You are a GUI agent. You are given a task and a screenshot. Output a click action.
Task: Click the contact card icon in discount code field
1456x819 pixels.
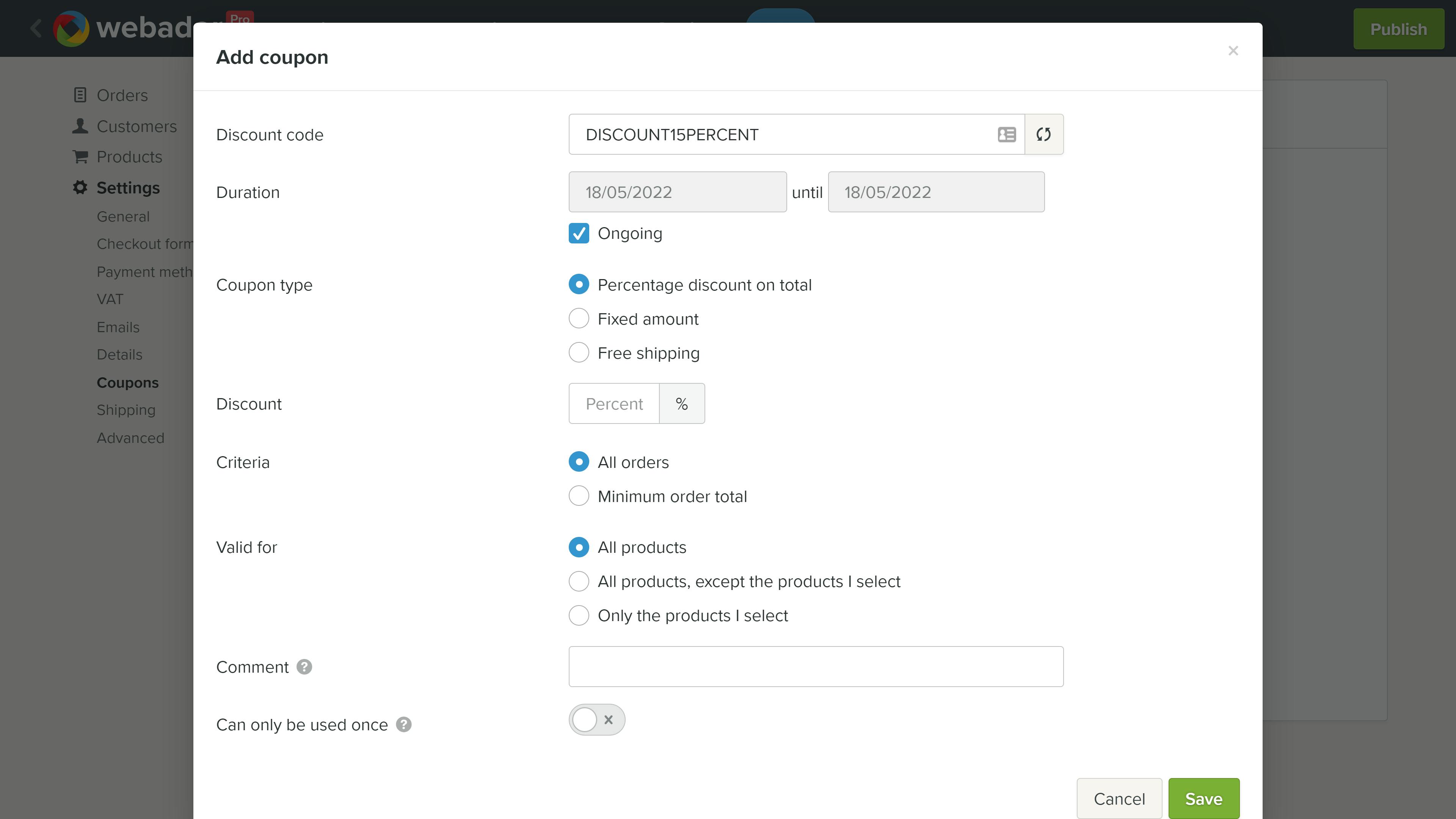tap(1006, 135)
